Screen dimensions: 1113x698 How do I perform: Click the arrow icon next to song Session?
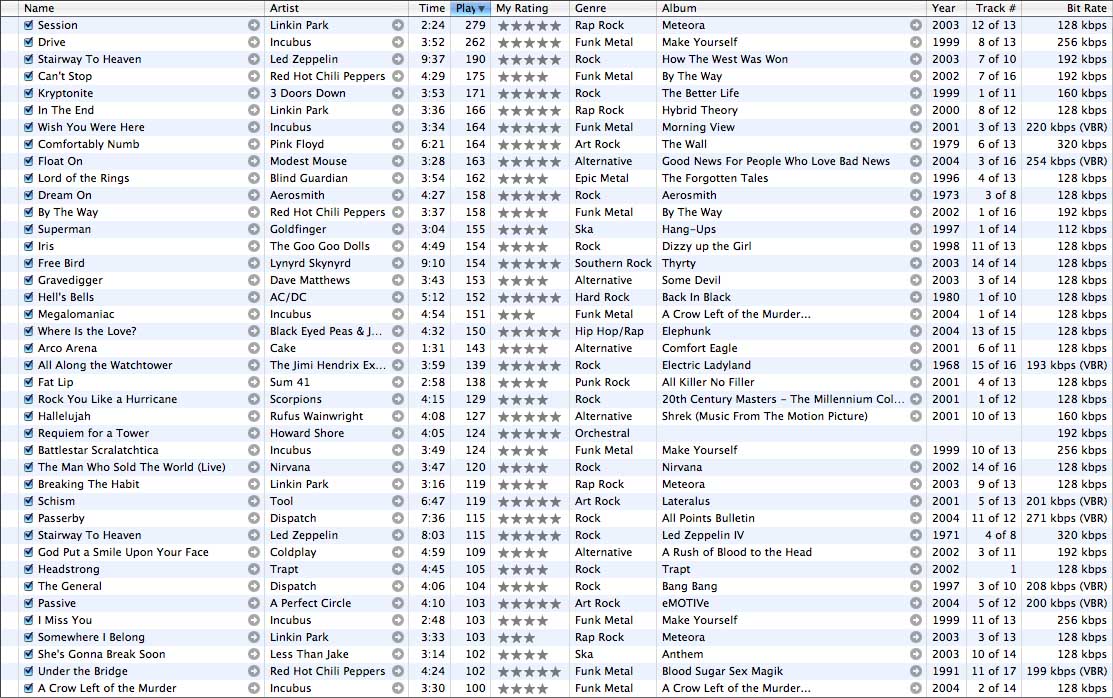click(x=254, y=25)
